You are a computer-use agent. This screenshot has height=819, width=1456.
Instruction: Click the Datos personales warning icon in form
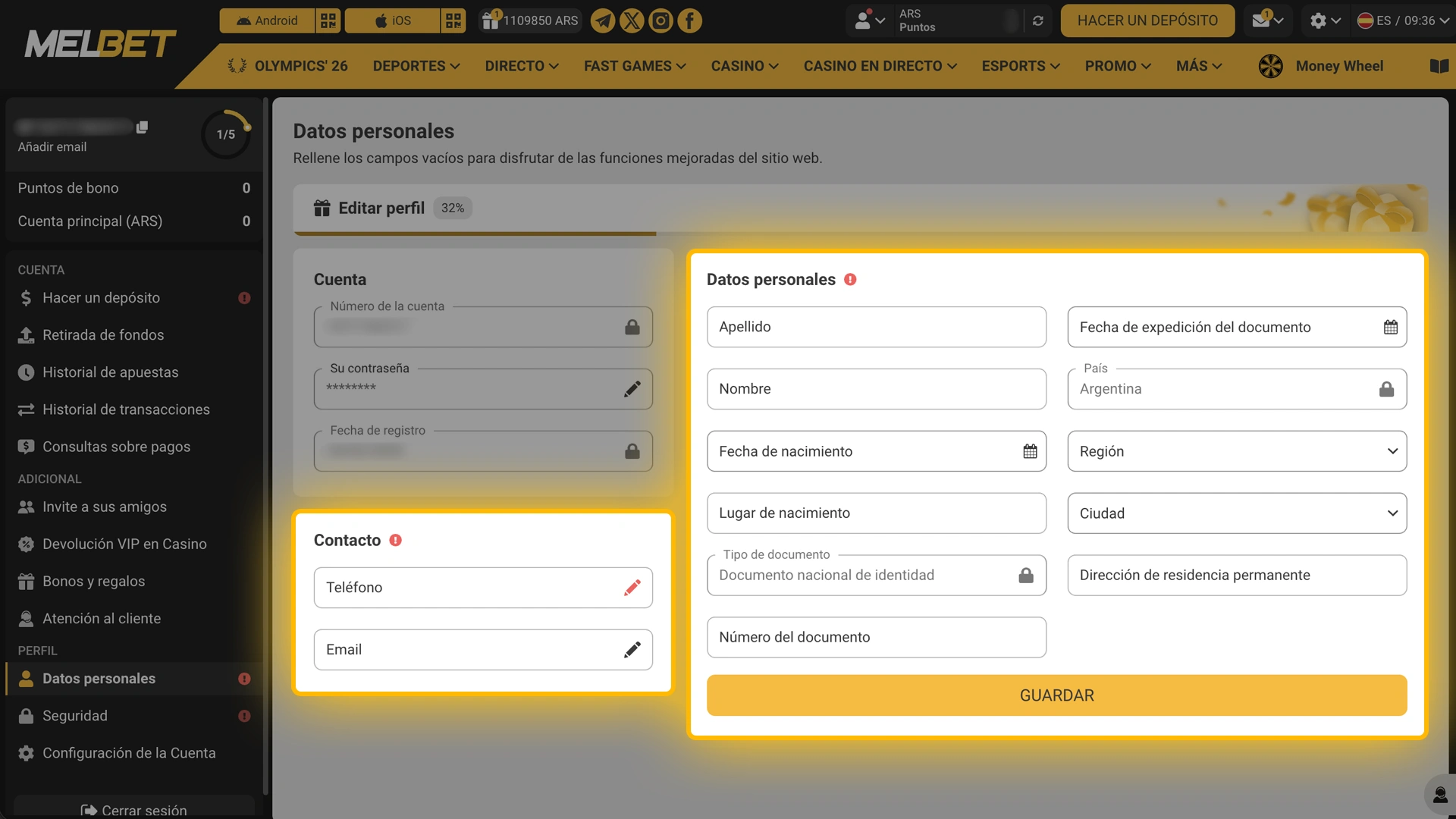[x=850, y=279]
